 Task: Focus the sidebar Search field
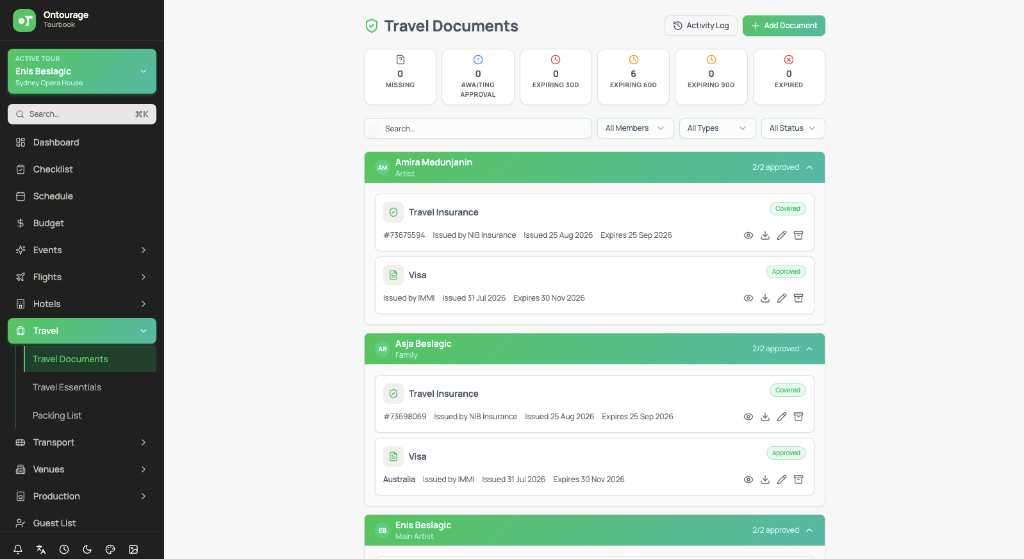pos(82,114)
